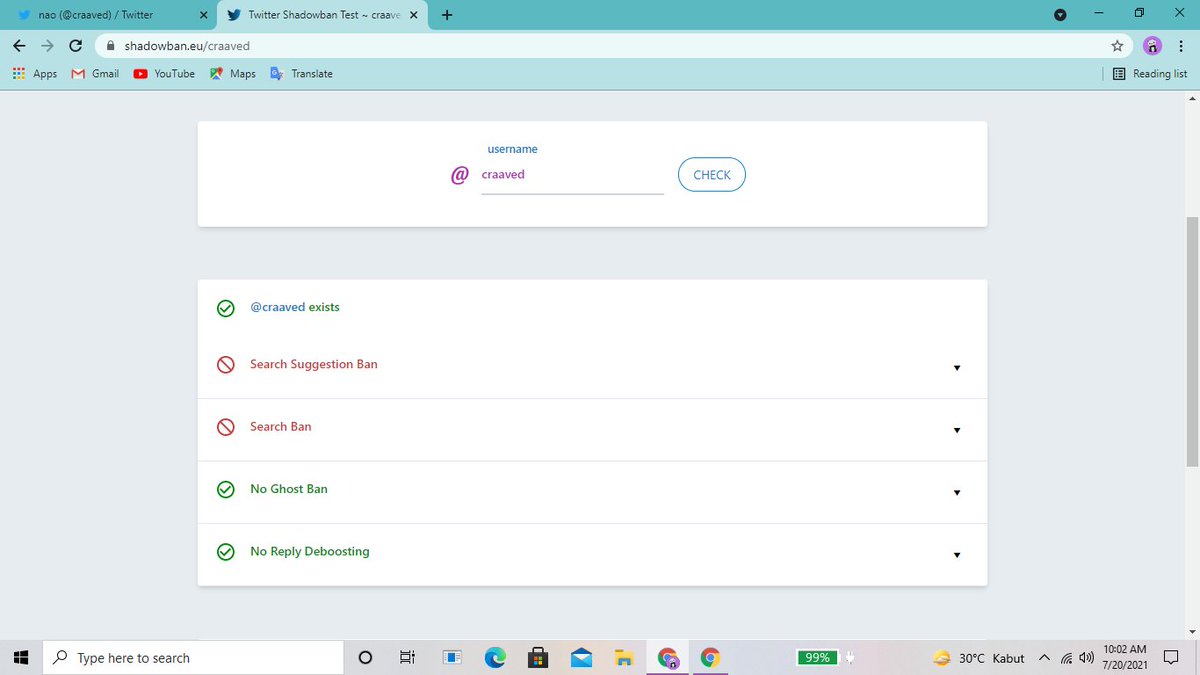
Task: Click green check icon beside @craaved exists
Action: point(226,308)
